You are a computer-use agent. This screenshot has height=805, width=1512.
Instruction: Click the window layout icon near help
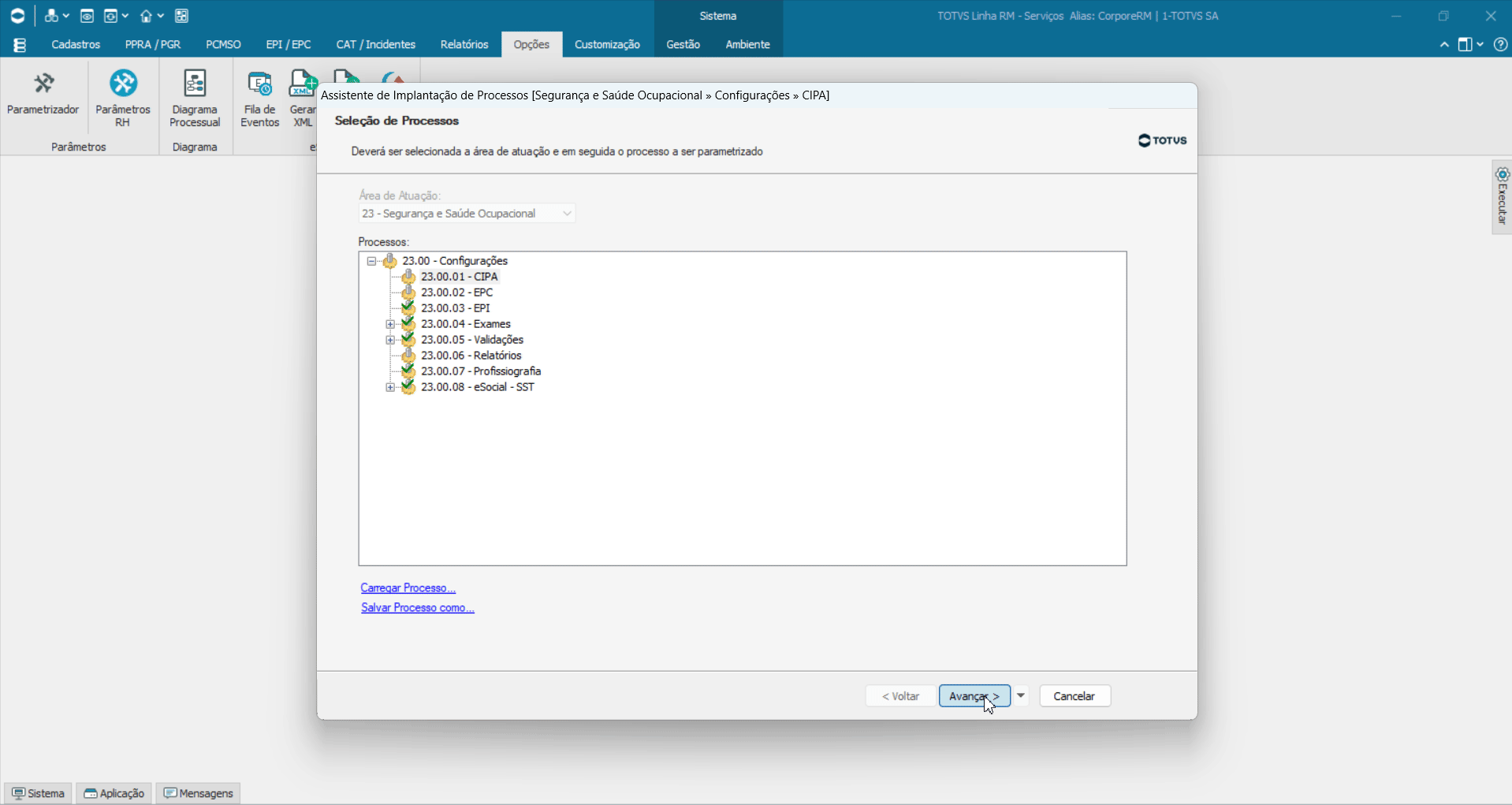tap(1465, 45)
